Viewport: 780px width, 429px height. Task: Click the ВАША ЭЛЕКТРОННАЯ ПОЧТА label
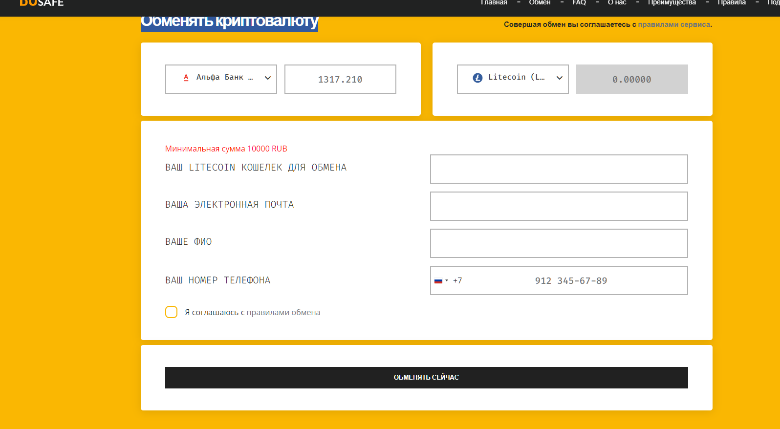(229, 205)
